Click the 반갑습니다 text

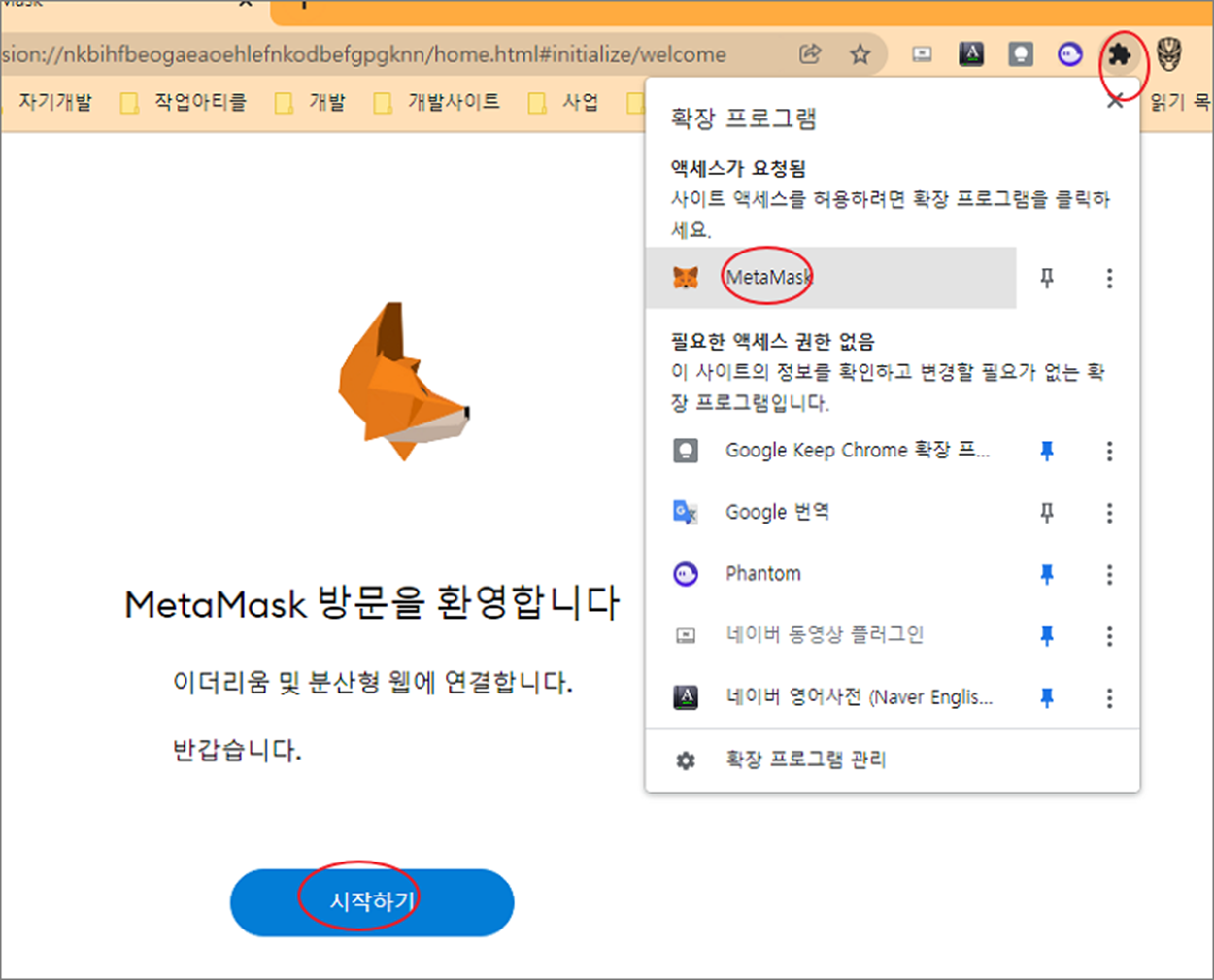click(x=237, y=750)
